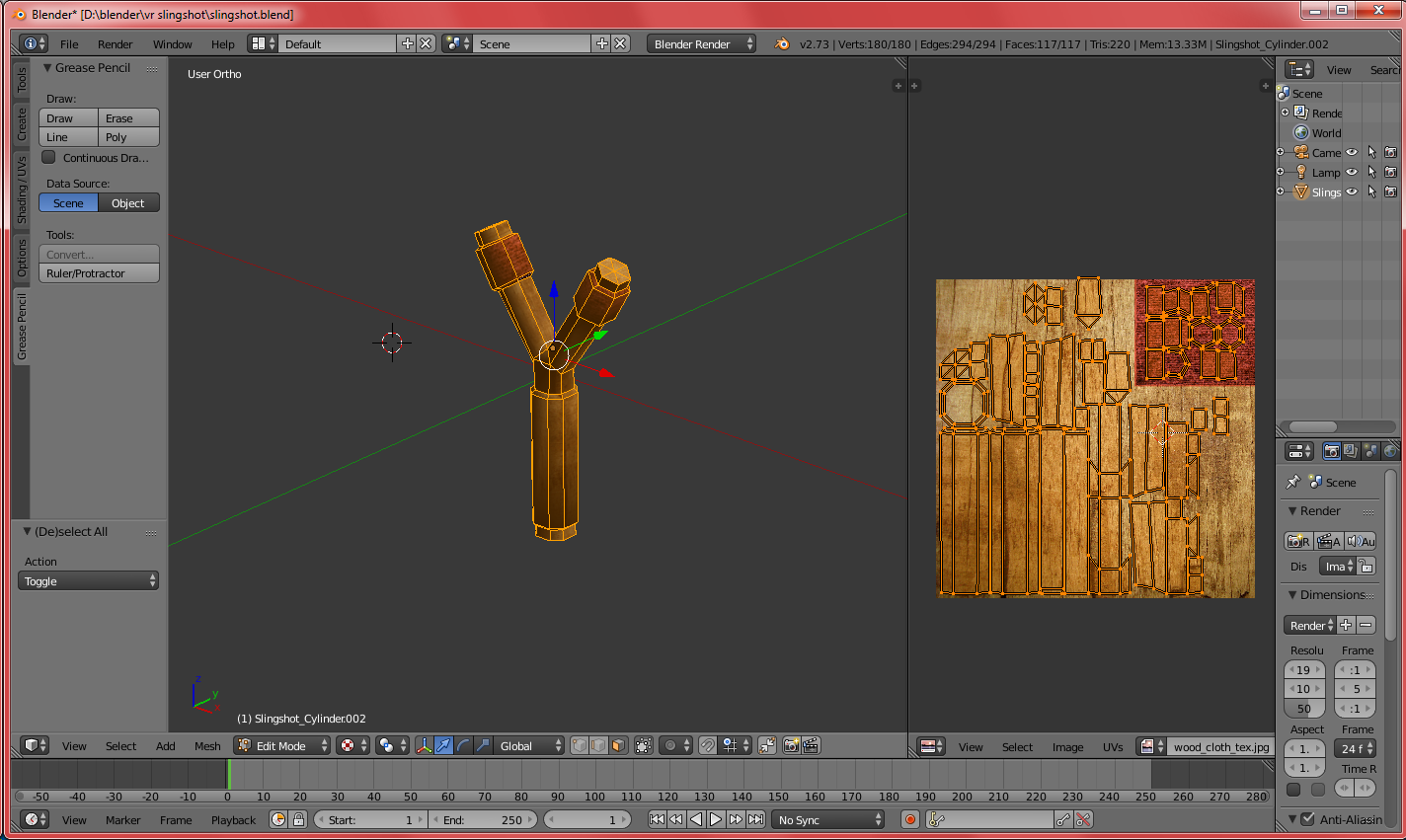This screenshot has width=1406, height=840.
Task: Open the 3D view editor type selector
Action: 36,745
